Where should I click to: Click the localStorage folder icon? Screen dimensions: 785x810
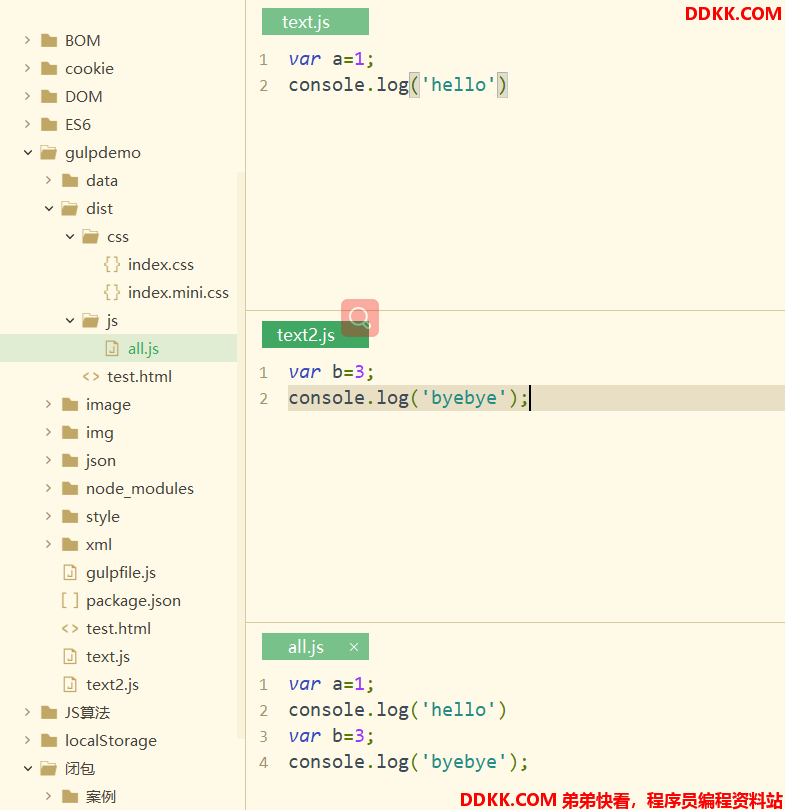click(49, 740)
